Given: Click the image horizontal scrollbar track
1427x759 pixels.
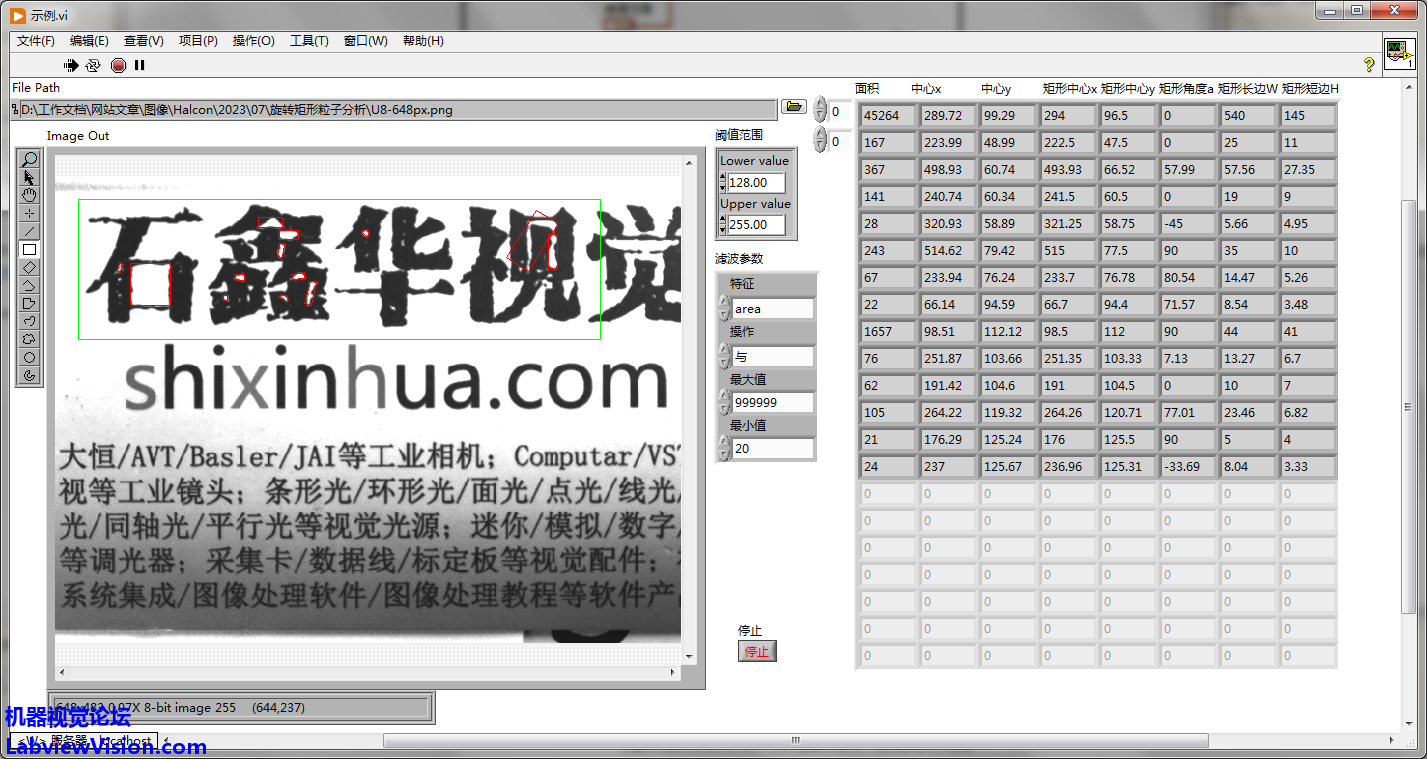Looking at the screenshot, I should coord(369,672).
